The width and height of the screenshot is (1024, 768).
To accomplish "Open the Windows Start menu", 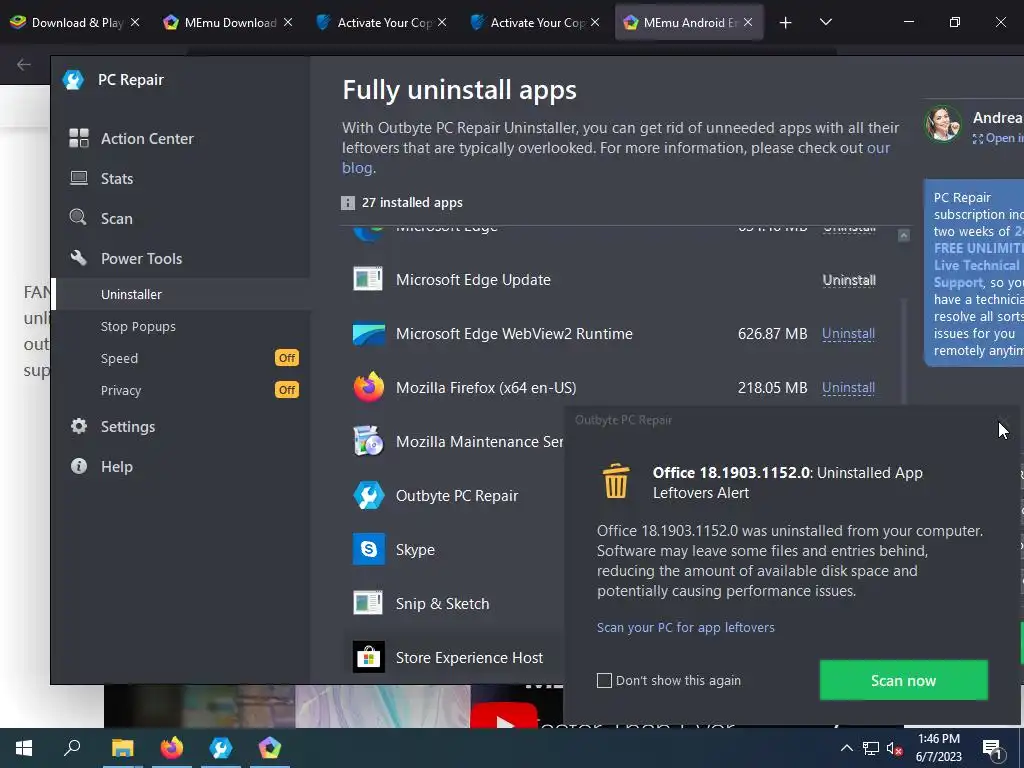I will pos(24,748).
